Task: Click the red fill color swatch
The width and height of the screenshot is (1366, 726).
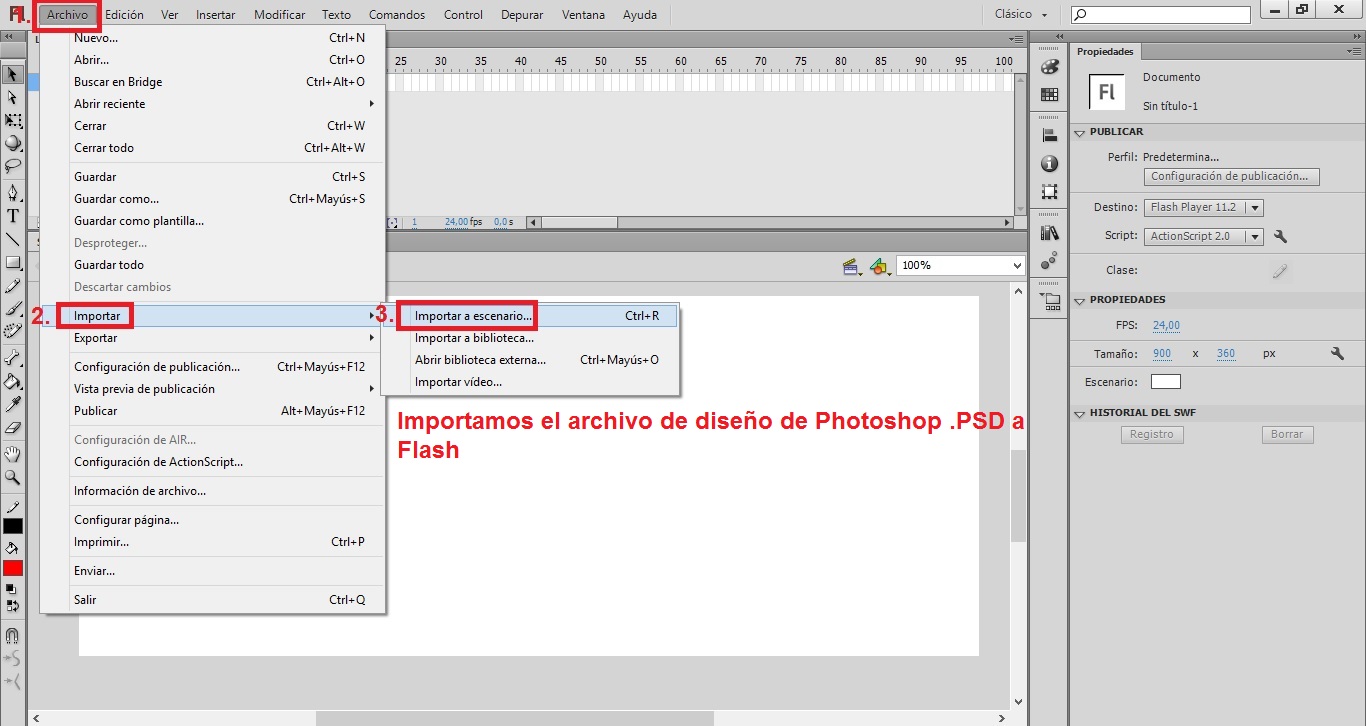Action: [13, 568]
